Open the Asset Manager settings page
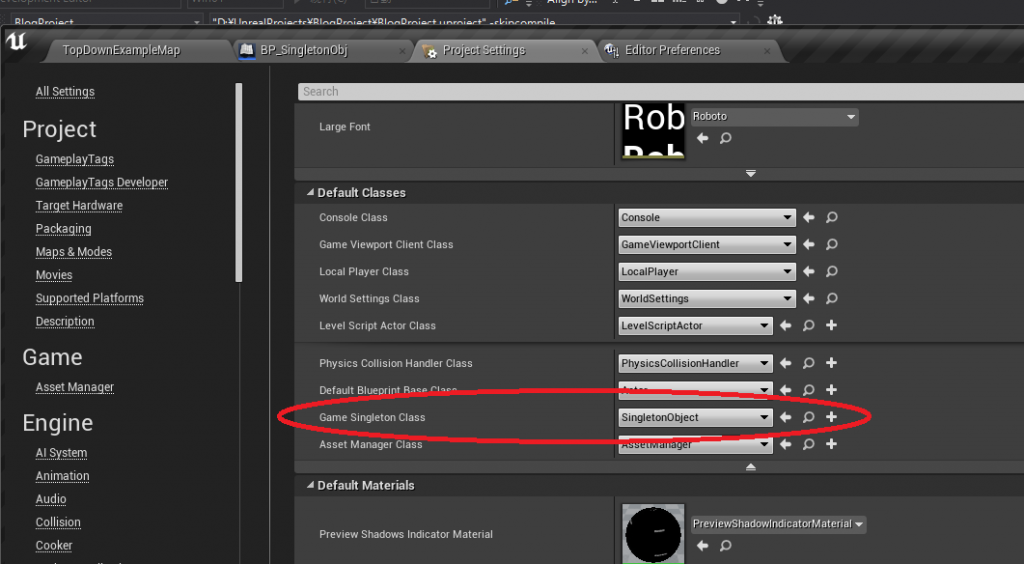The width and height of the screenshot is (1024, 564). click(x=74, y=387)
